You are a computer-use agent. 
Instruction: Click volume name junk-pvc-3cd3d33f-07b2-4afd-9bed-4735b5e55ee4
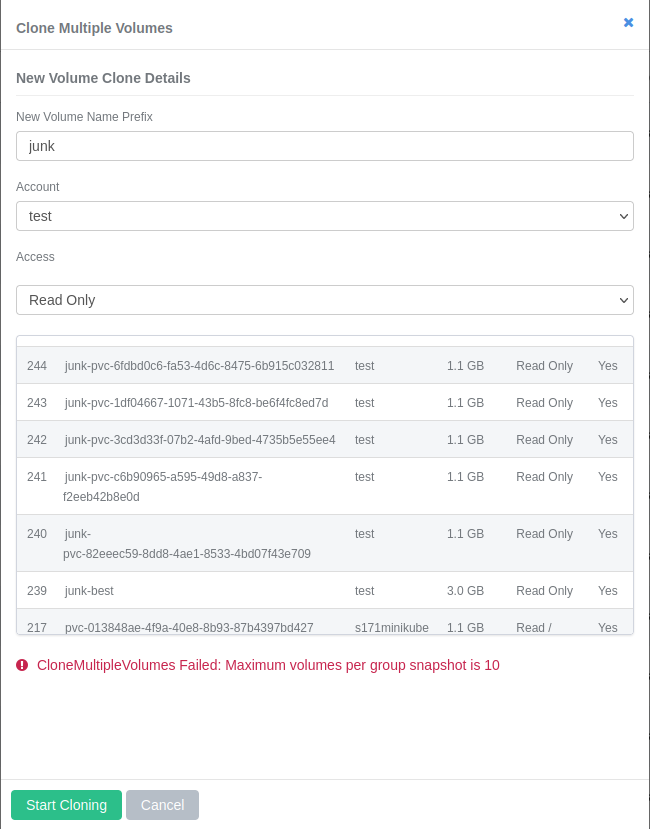click(200, 440)
